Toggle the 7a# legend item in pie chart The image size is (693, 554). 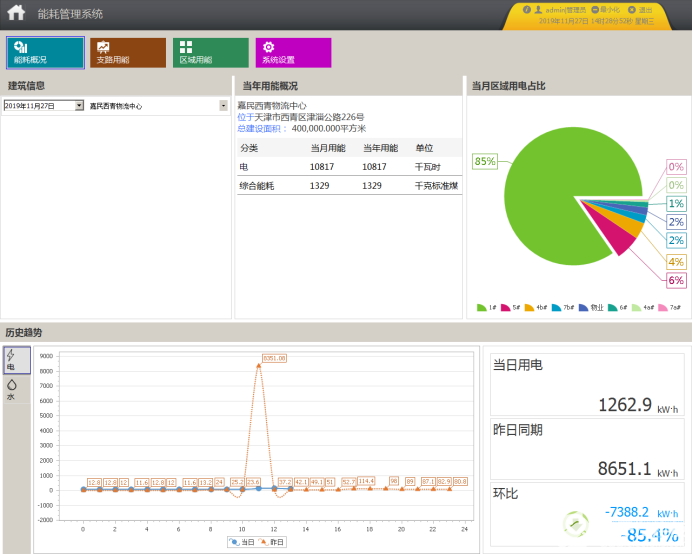tap(669, 307)
